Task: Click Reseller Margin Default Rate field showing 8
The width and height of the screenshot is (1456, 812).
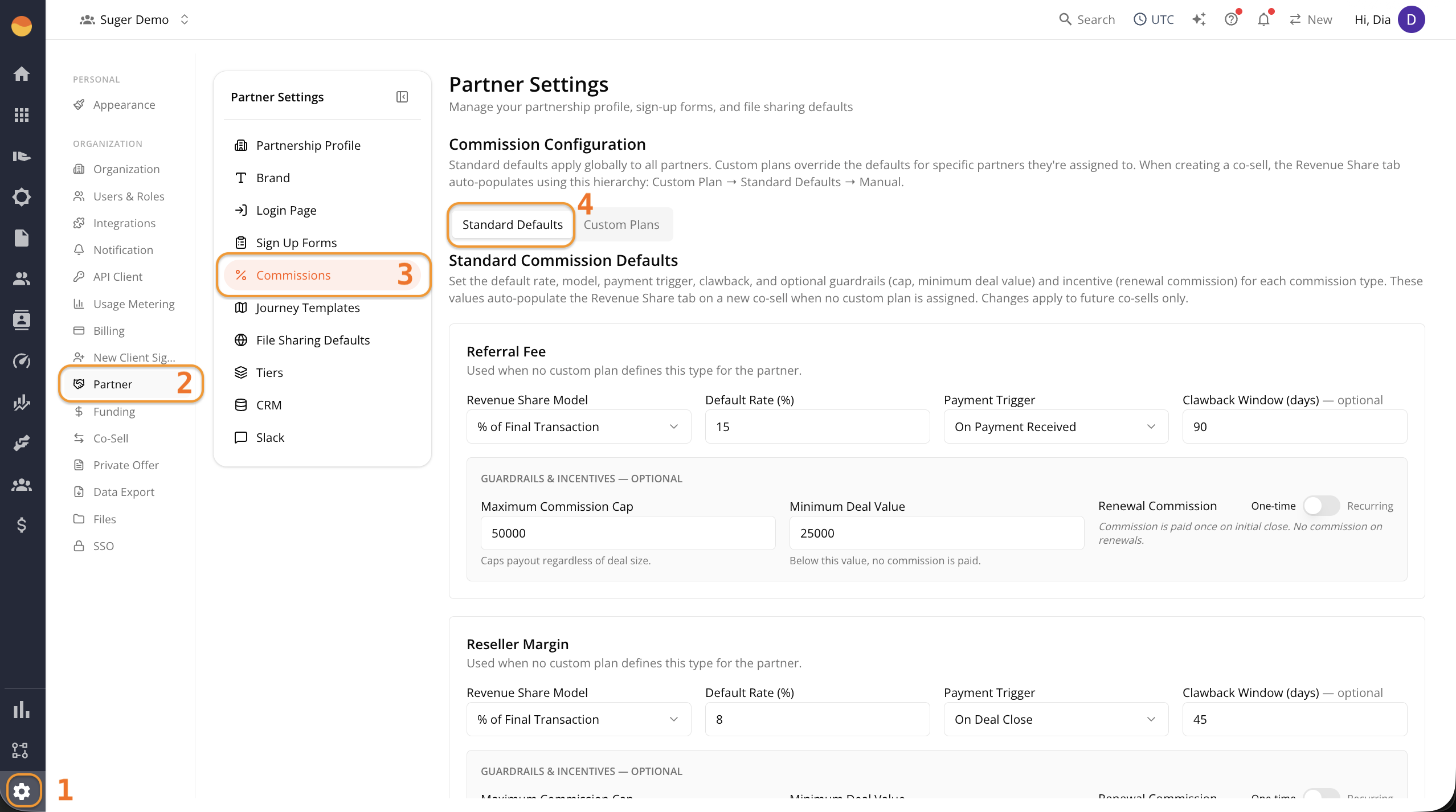Action: pos(817,719)
